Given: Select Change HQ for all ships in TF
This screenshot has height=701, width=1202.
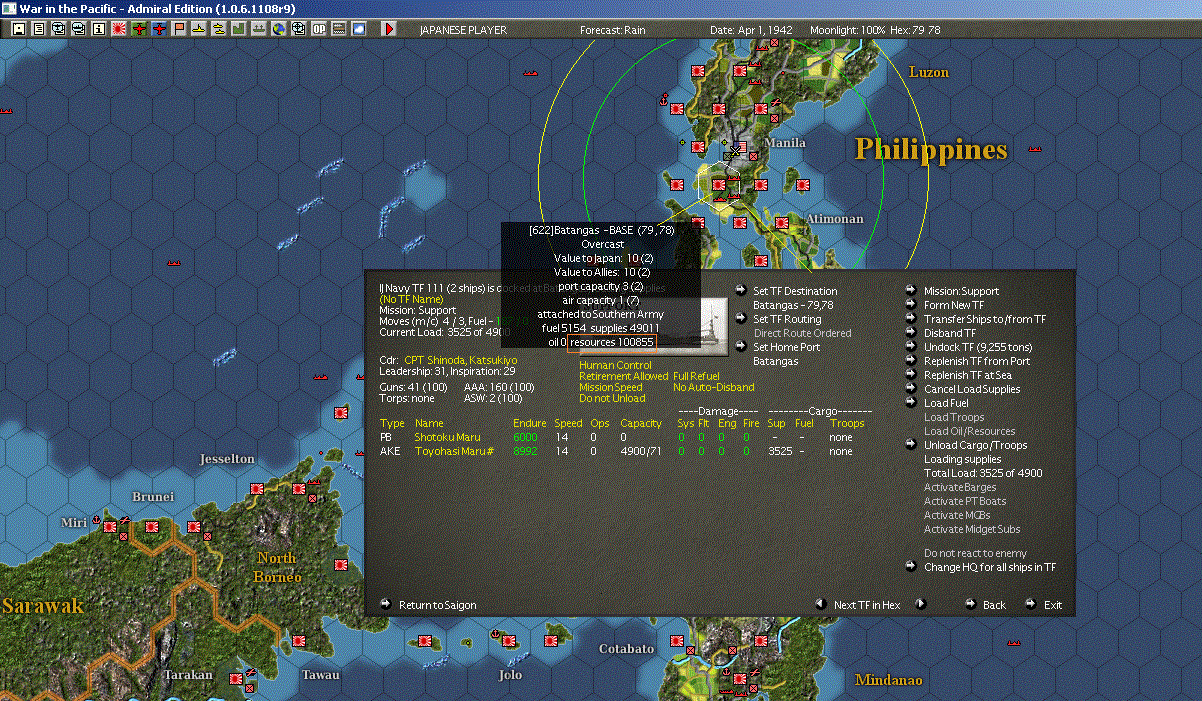Looking at the screenshot, I should pyautogui.click(x=990, y=567).
